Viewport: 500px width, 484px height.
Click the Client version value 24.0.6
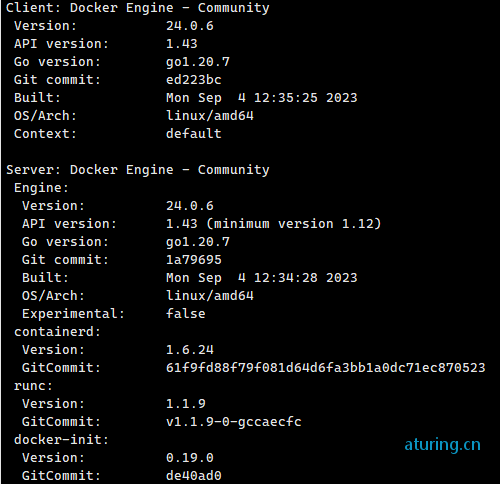[x=190, y=26]
